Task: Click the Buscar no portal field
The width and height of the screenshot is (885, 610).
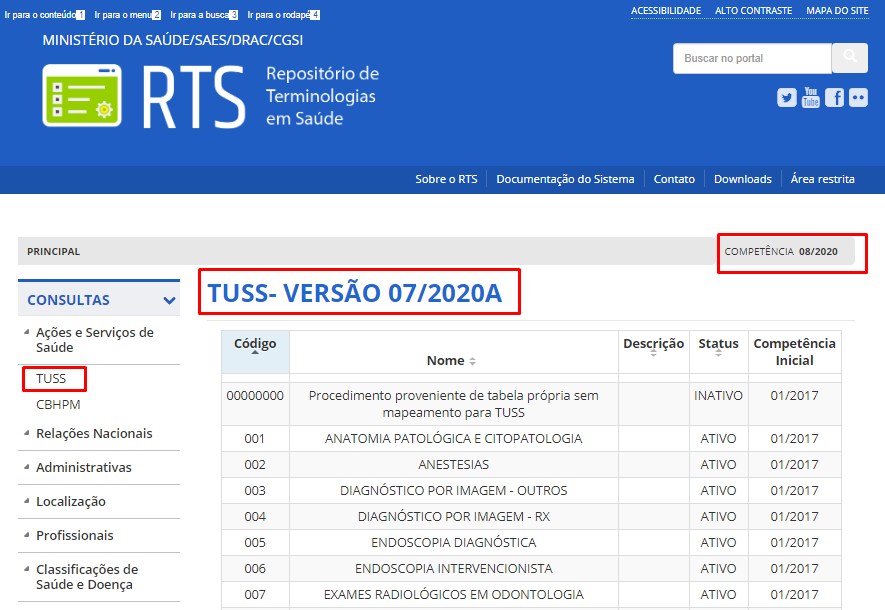Action: coord(750,59)
